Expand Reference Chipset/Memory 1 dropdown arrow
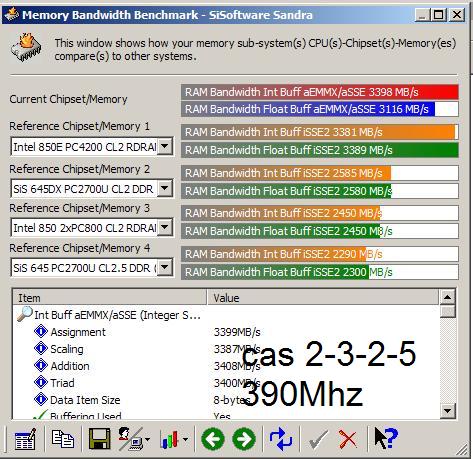The image size is (473, 459). (x=165, y=146)
